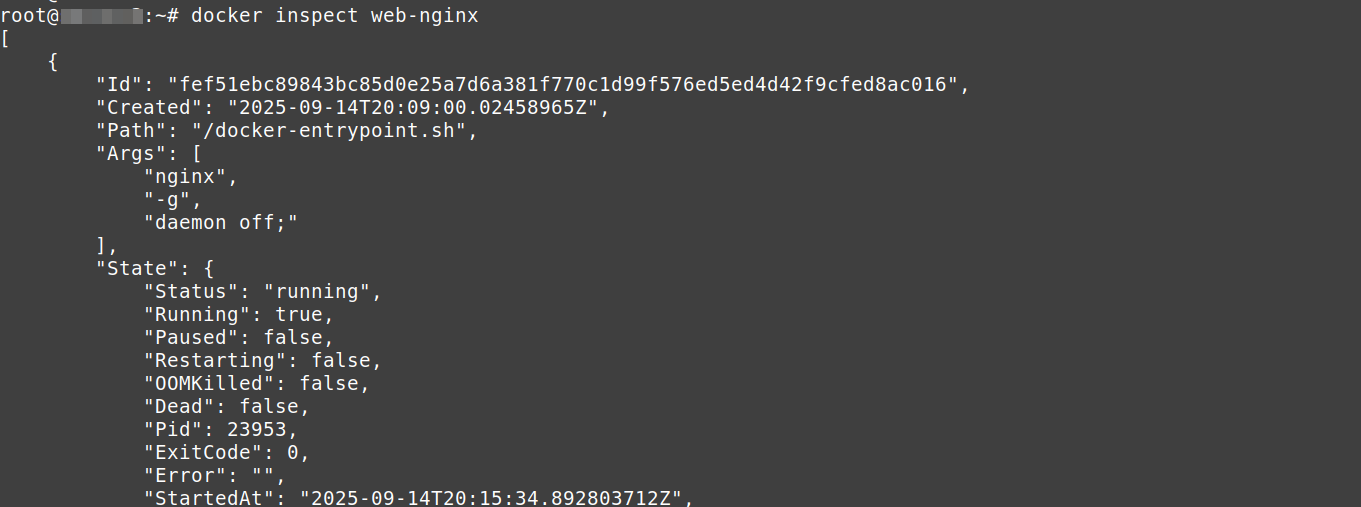
Task: Click the Pid number 23953
Action: pos(262,429)
